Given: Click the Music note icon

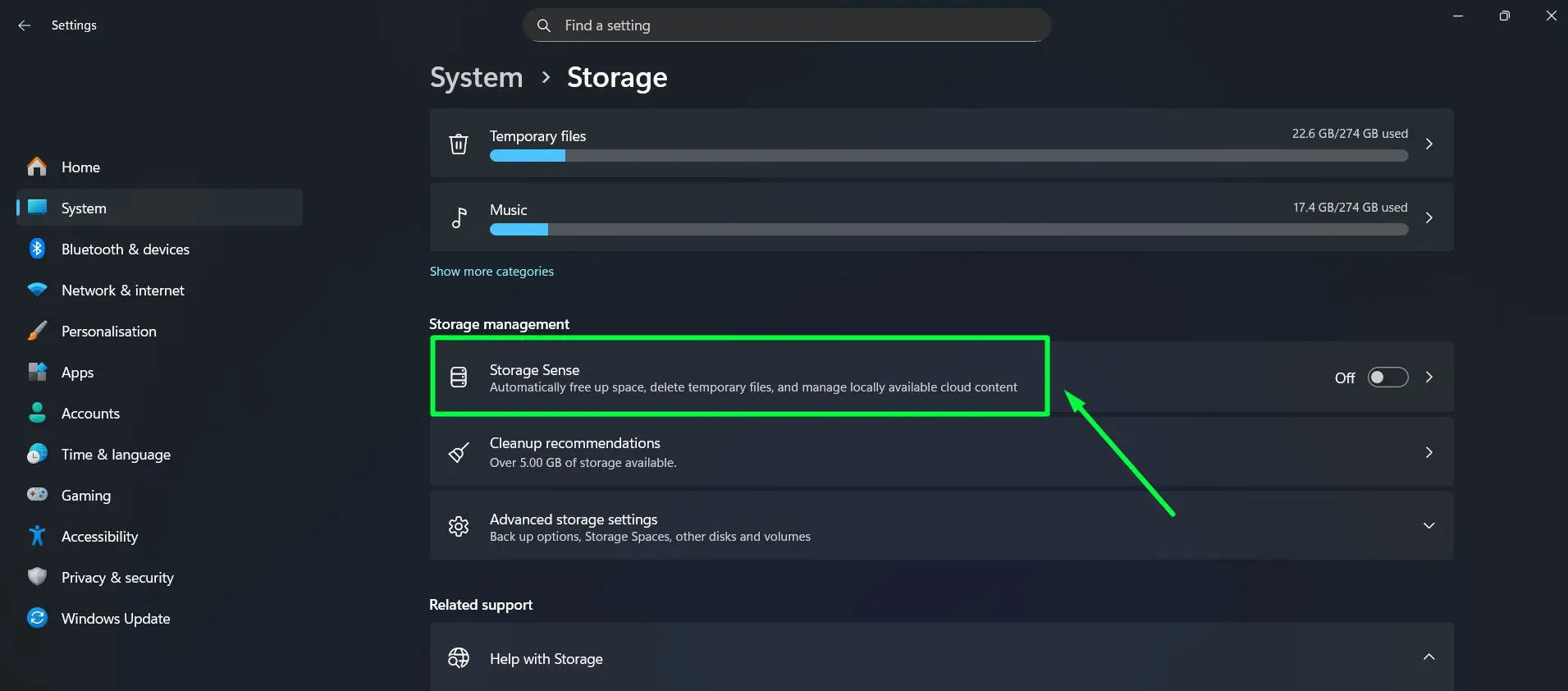Looking at the screenshot, I should click(x=459, y=217).
